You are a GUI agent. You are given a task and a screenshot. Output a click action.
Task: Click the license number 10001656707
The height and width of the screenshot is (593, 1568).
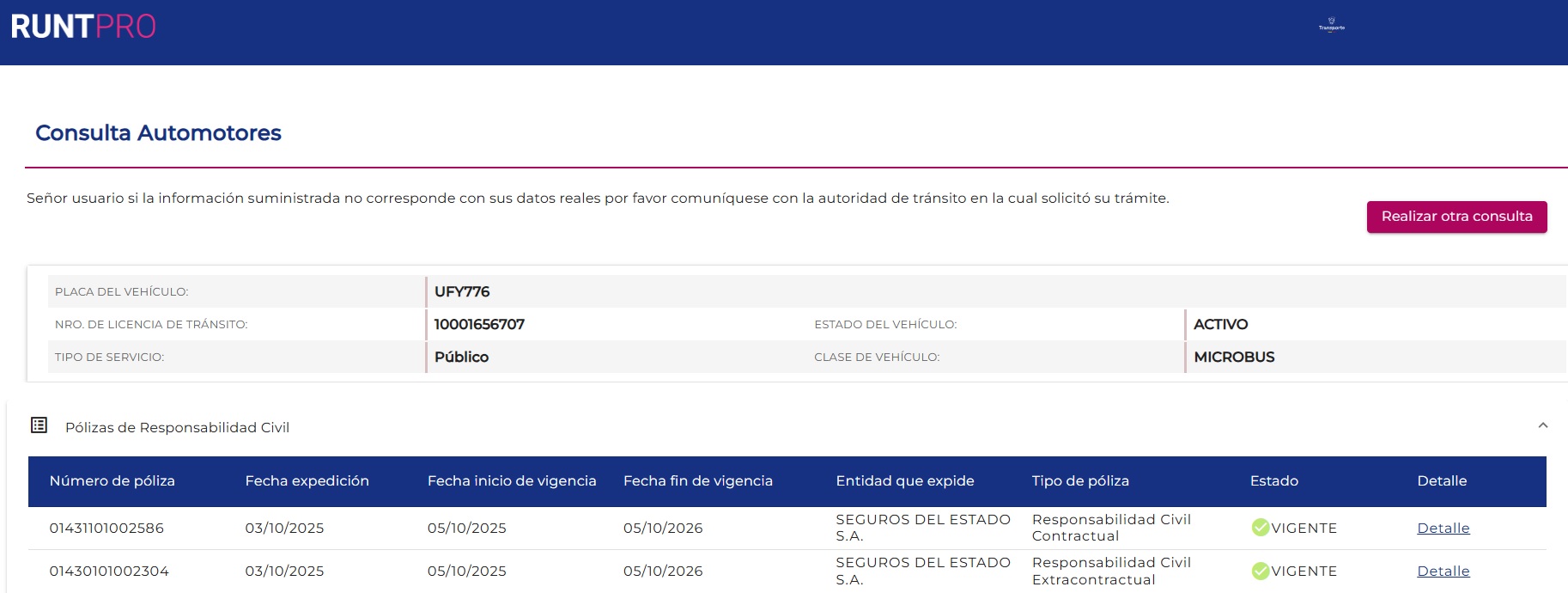coord(479,324)
